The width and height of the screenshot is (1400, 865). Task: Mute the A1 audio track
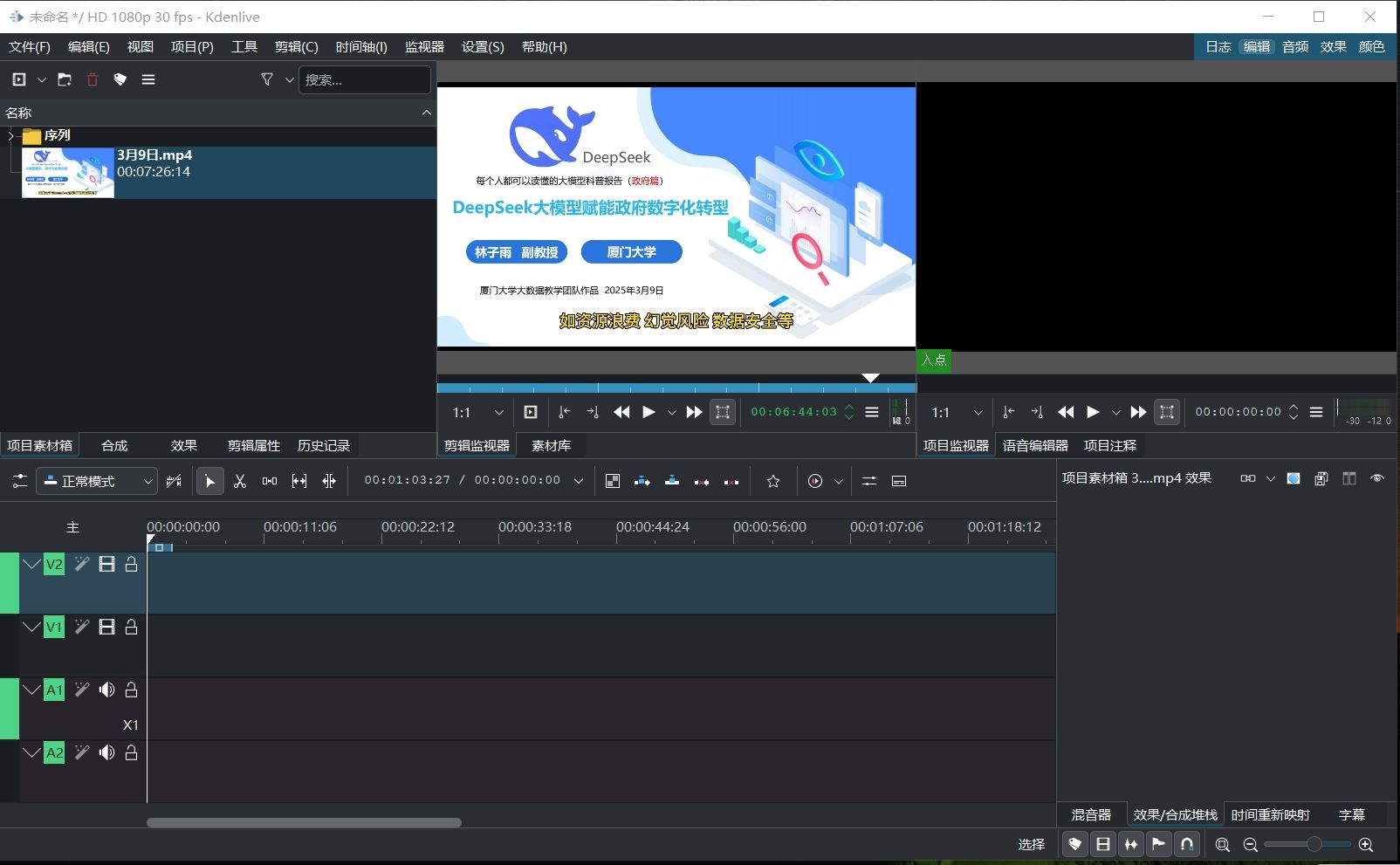coord(106,690)
